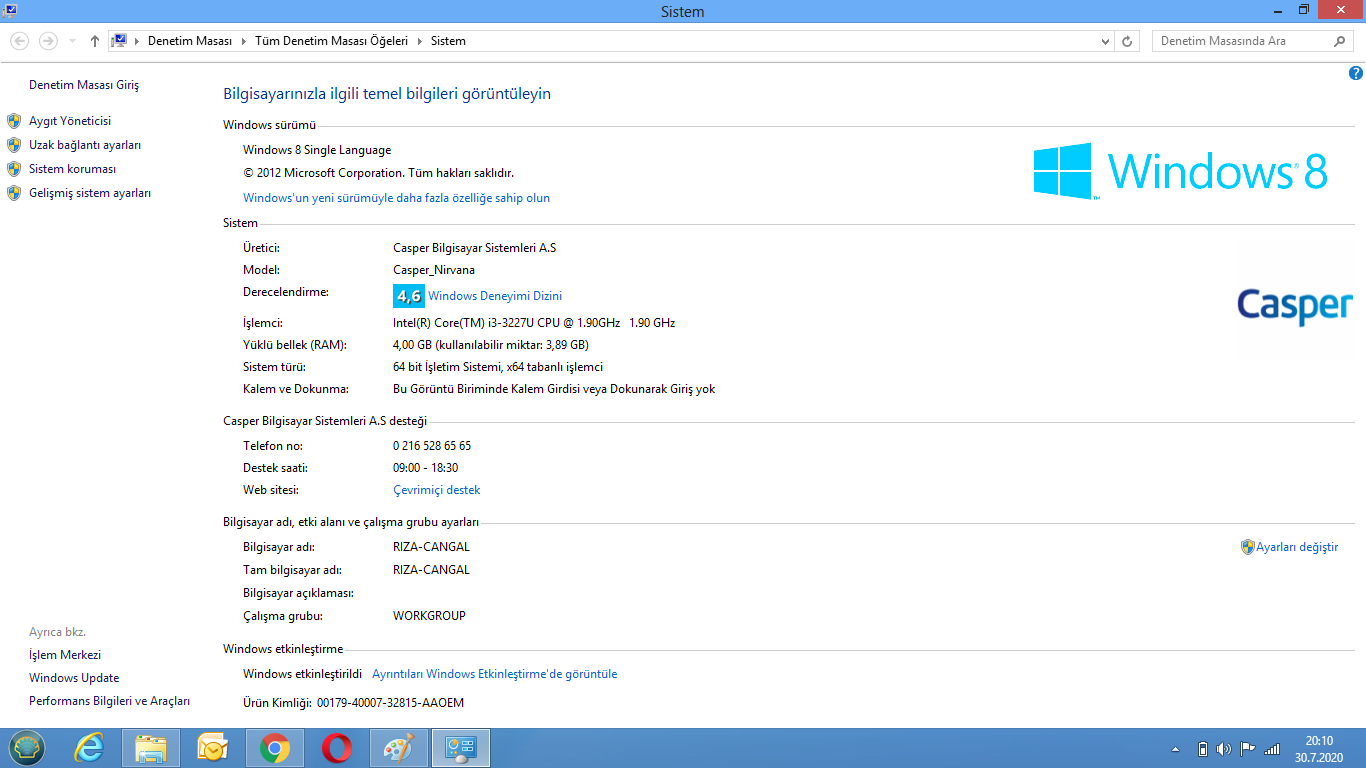Screen dimensions: 1366x768
Task: Switch to Paint on the taskbar
Action: (x=399, y=748)
